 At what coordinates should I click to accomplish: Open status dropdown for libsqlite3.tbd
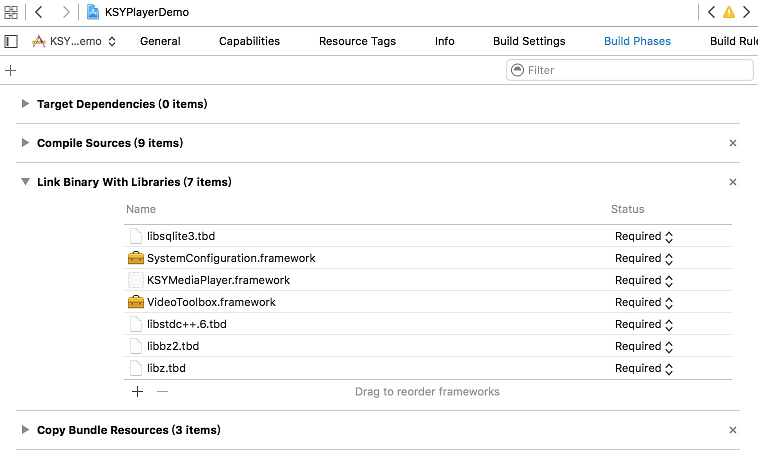pos(644,236)
